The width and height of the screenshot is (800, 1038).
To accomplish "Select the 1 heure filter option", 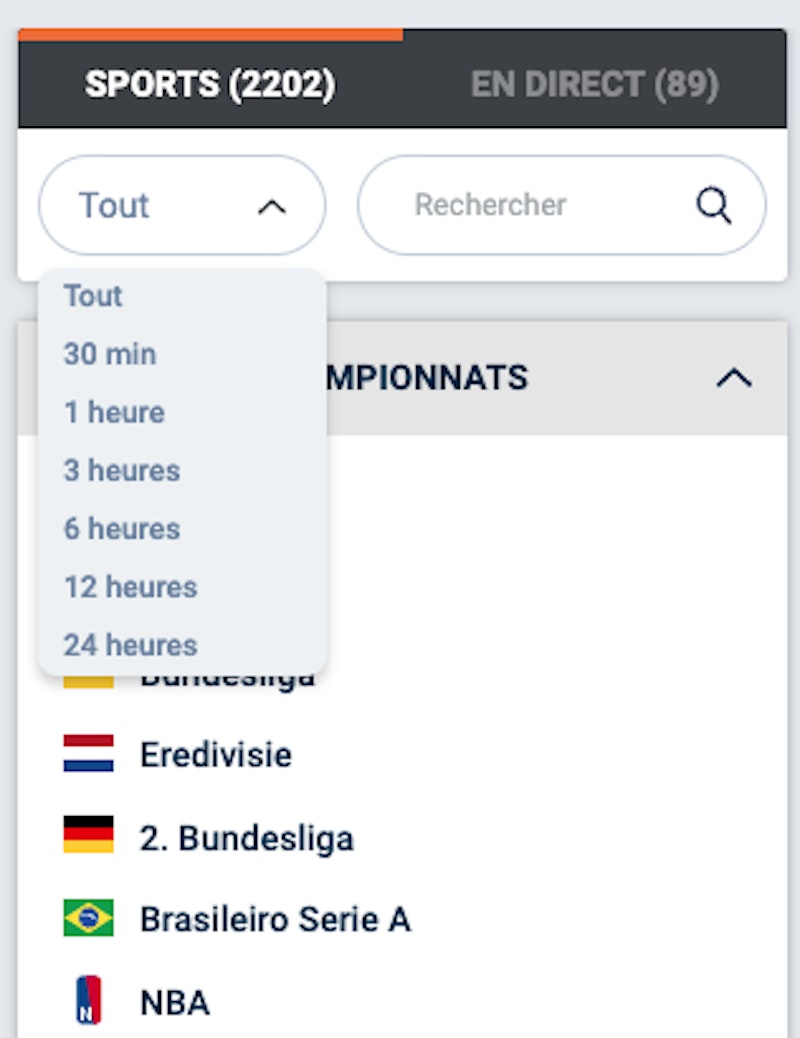I will [x=114, y=412].
